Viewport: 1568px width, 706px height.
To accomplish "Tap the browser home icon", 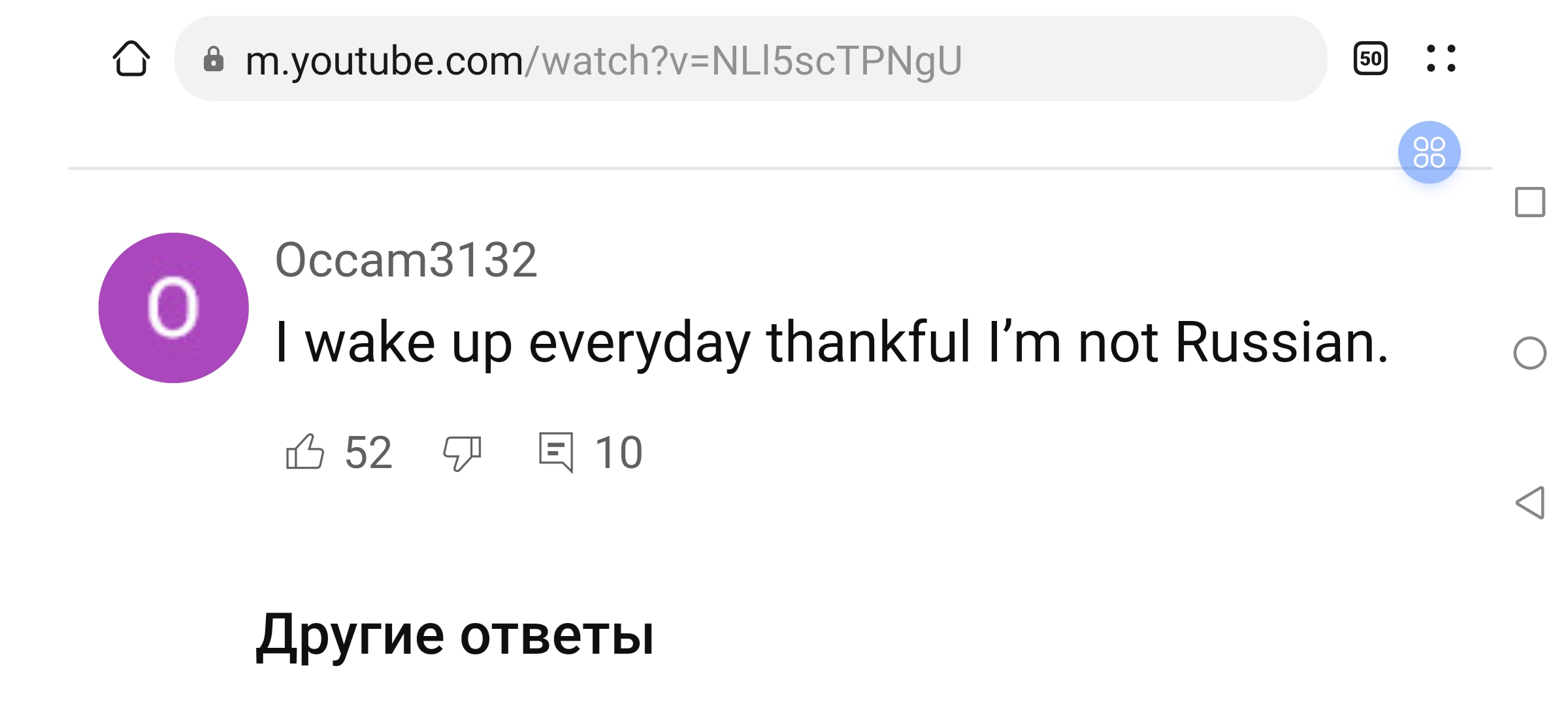I will point(131,59).
